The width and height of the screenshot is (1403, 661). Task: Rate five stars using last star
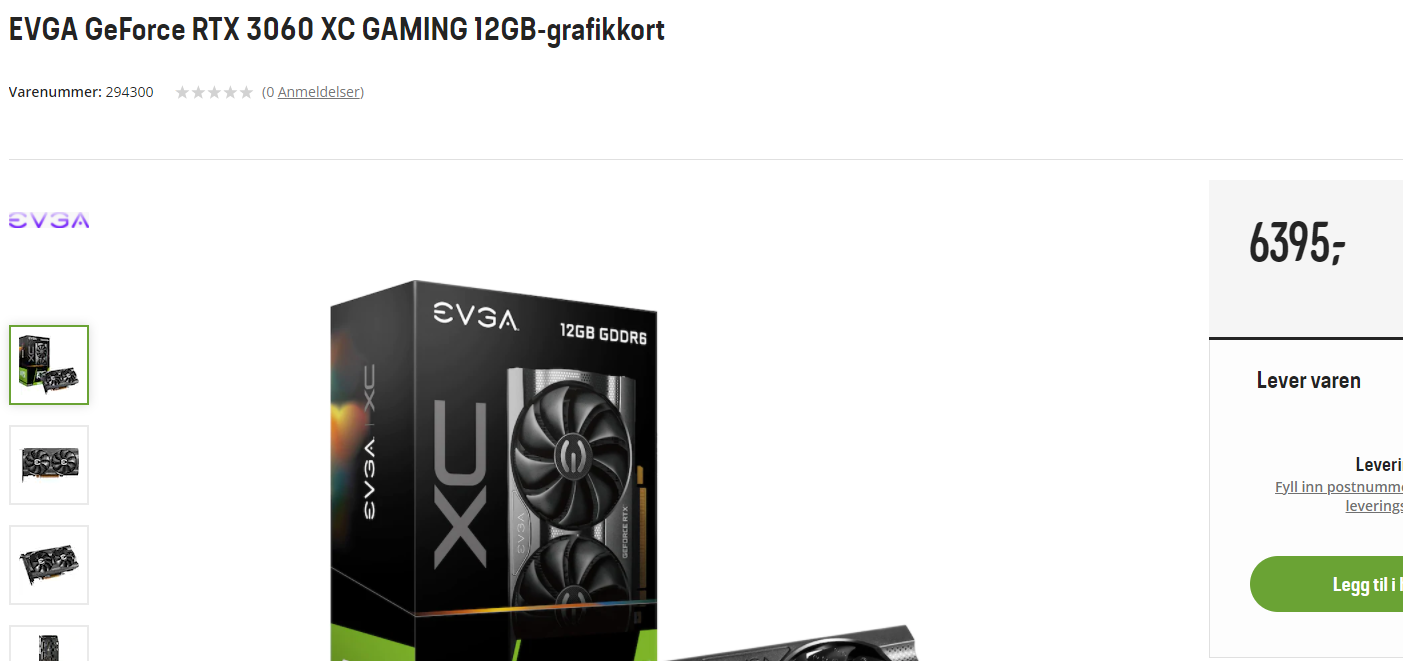pos(246,92)
